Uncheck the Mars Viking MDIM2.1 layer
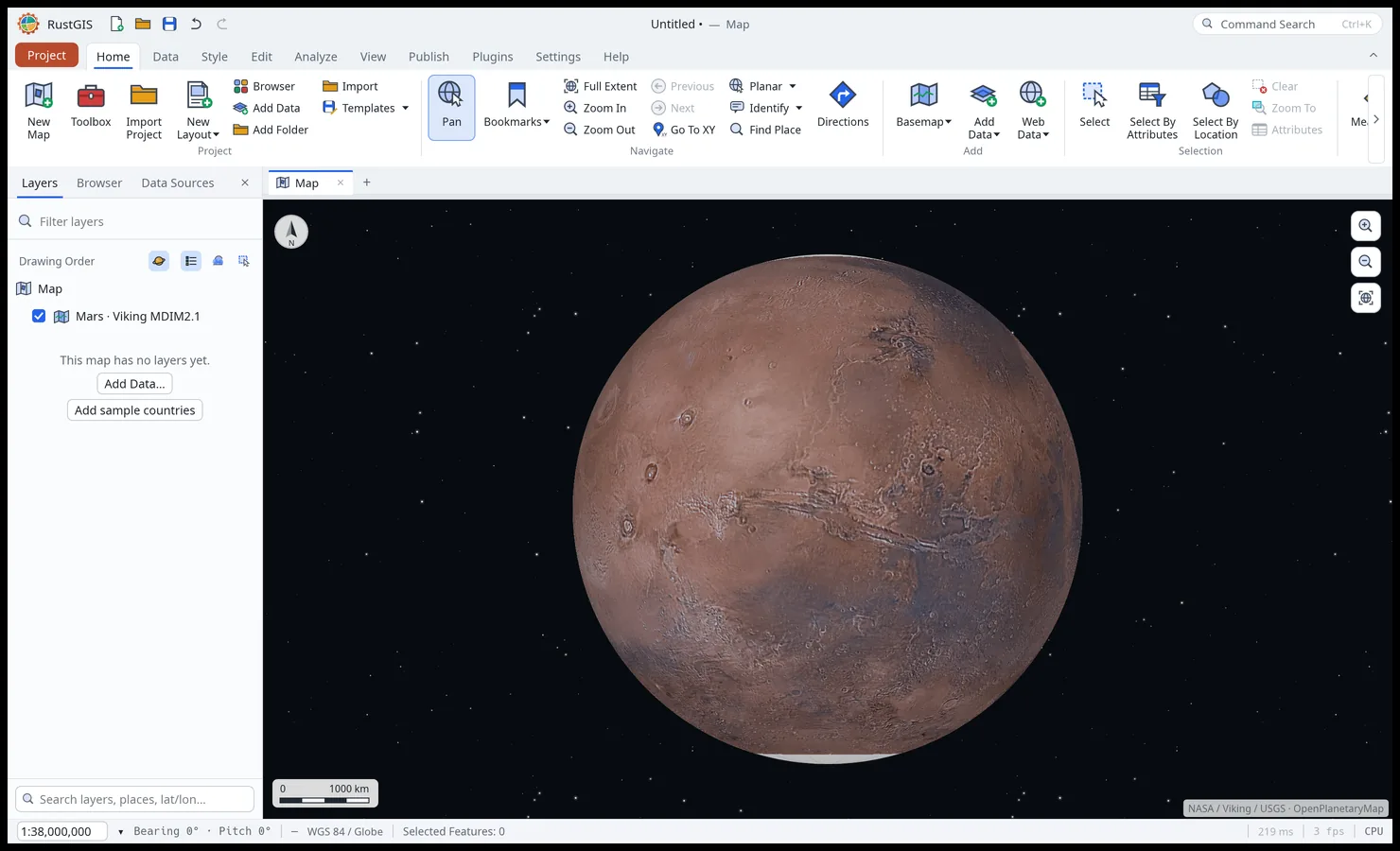 (x=39, y=316)
